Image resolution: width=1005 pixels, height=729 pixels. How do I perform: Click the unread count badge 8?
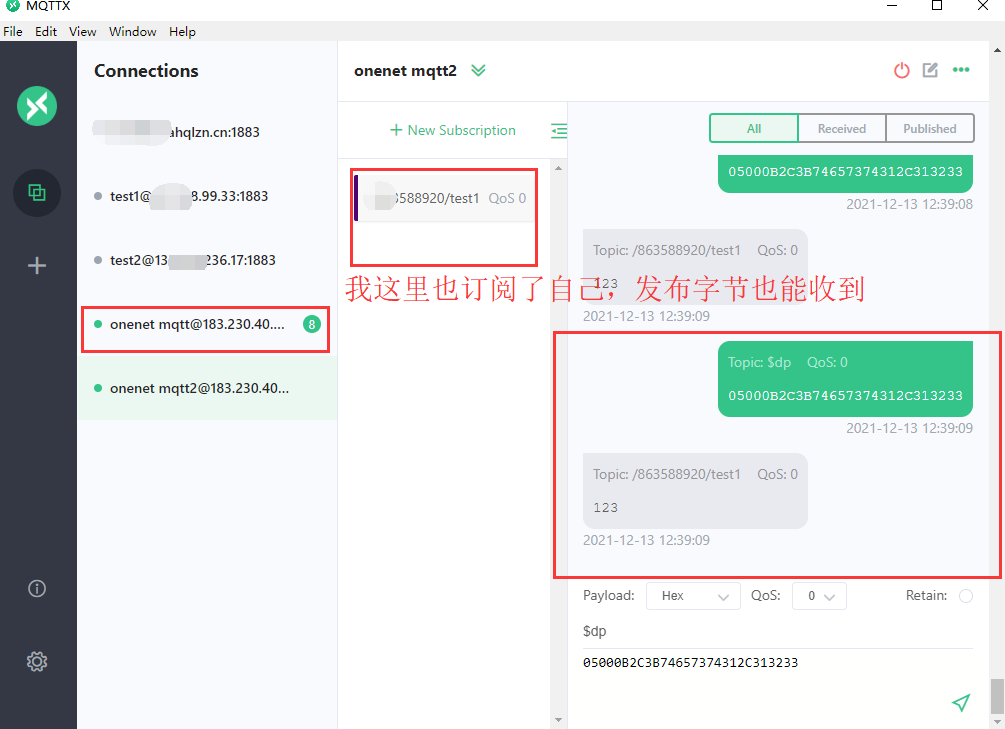pyautogui.click(x=311, y=324)
